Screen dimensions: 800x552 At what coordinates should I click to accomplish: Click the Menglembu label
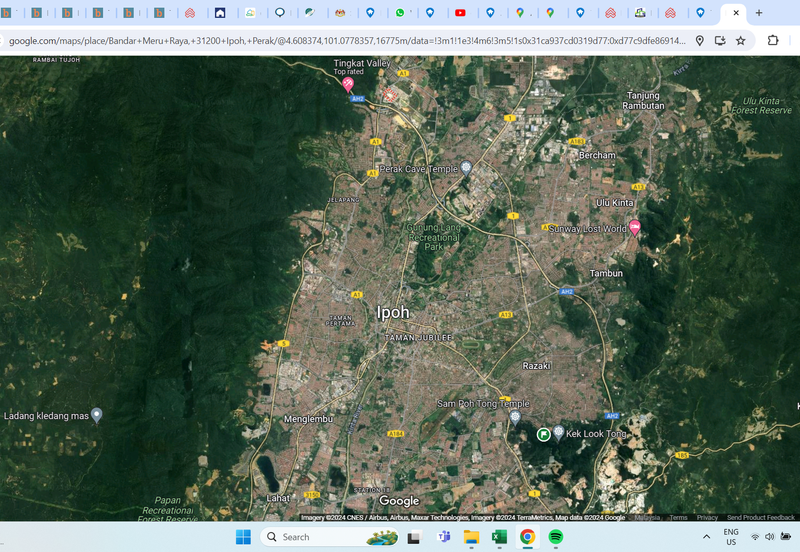tap(308, 419)
